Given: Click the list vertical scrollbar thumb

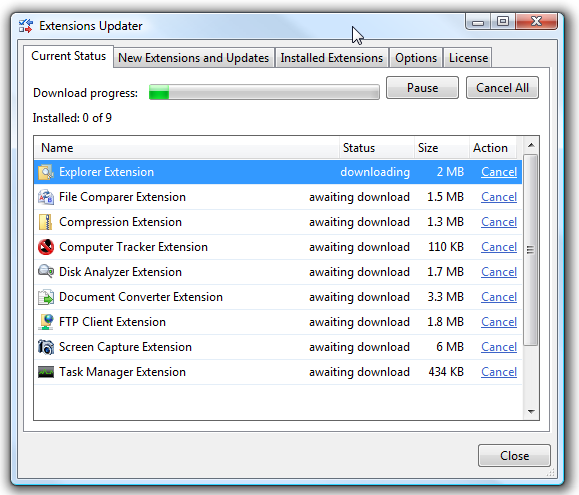Looking at the screenshot, I should click(x=531, y=250).
